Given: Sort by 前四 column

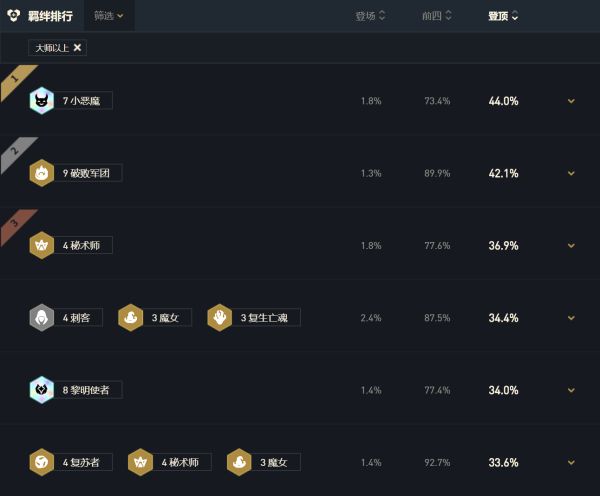Looking at the screenshot, I should point(437,15).
